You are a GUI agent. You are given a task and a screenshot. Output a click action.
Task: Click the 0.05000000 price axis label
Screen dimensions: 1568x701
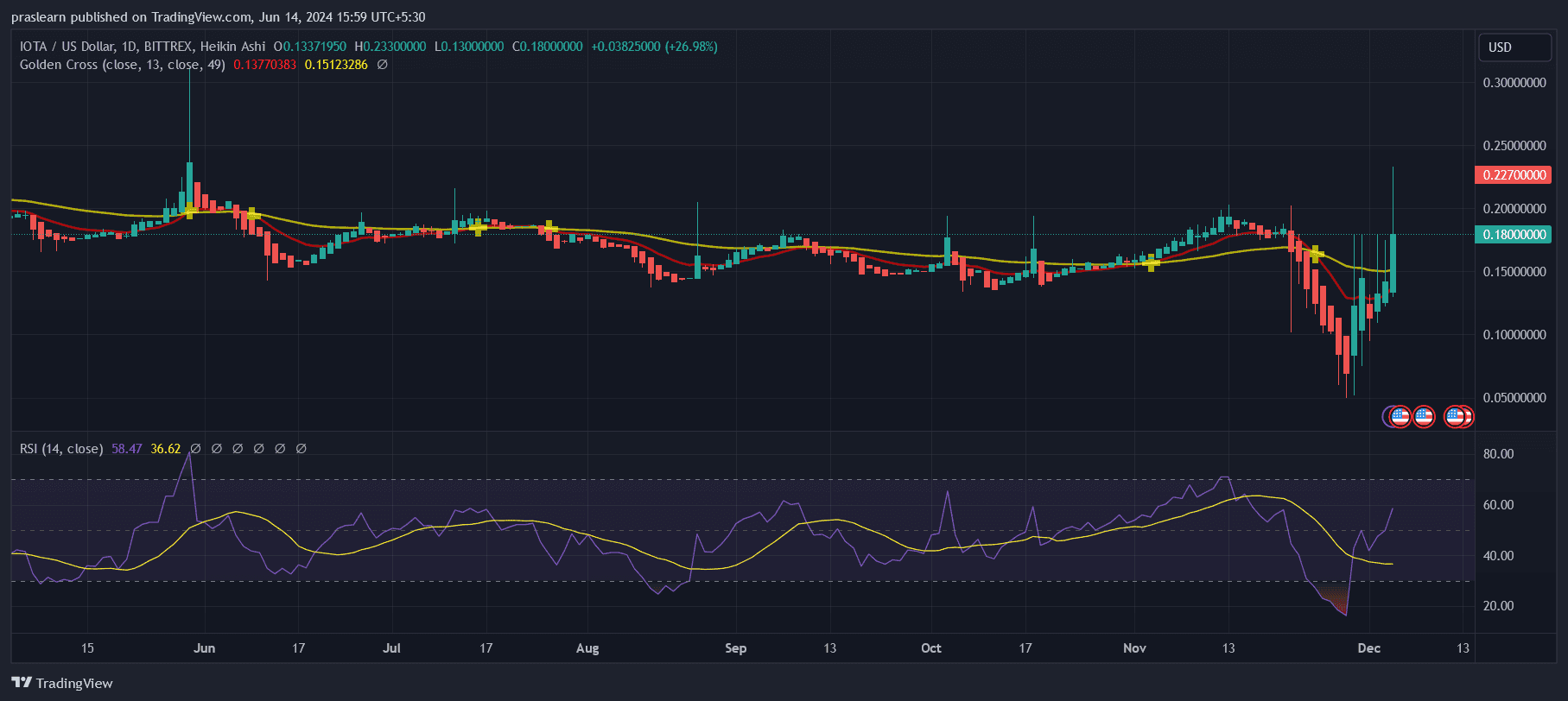(x=1514, y=398)
